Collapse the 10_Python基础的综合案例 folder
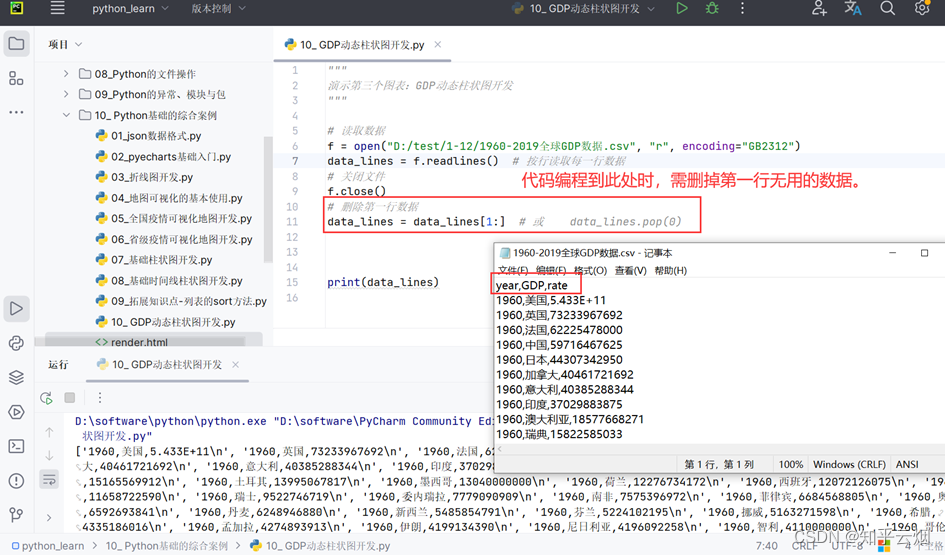945x555 pixels. coord(66,115)
